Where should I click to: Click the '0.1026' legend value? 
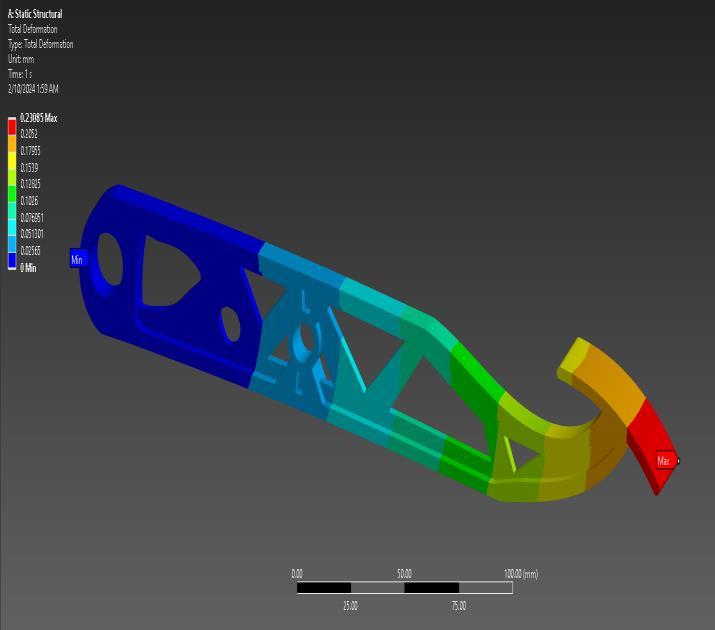(29, 201)
